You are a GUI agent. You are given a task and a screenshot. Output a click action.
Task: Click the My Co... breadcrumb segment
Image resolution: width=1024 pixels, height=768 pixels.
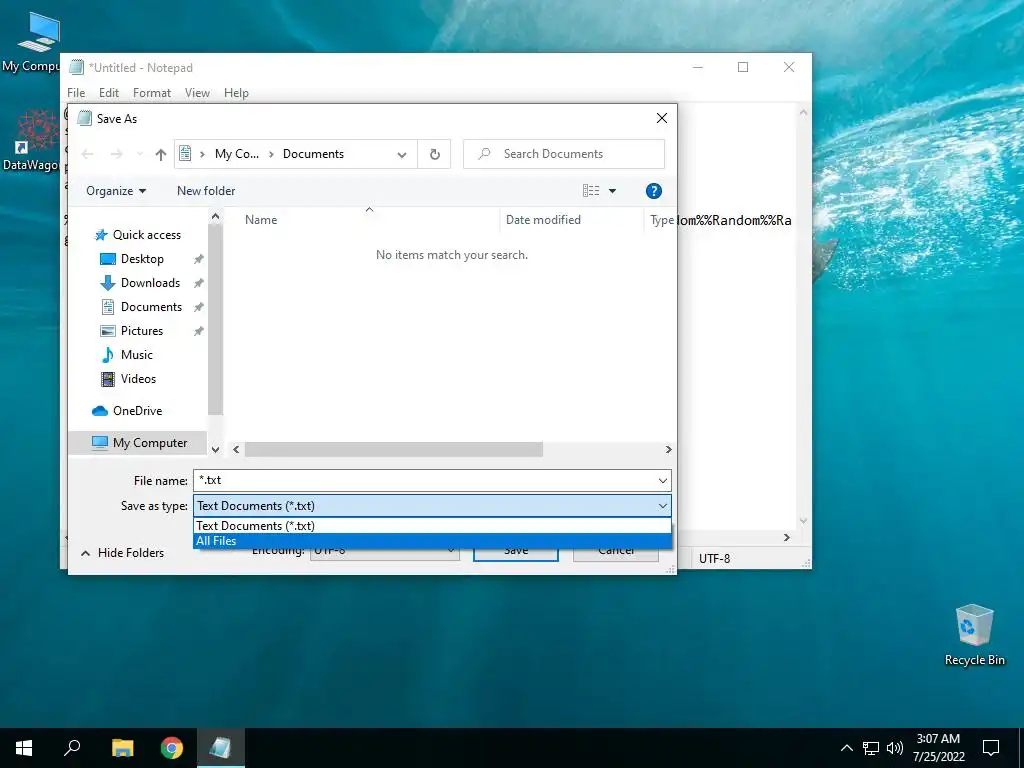236,154
